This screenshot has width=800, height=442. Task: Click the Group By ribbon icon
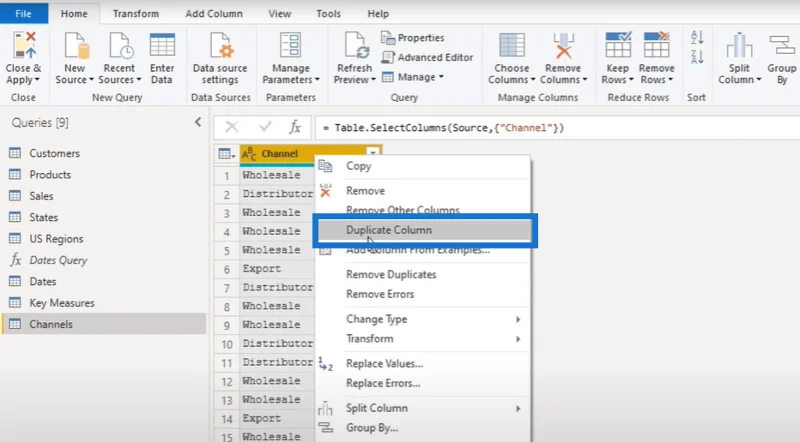(782, 45)
